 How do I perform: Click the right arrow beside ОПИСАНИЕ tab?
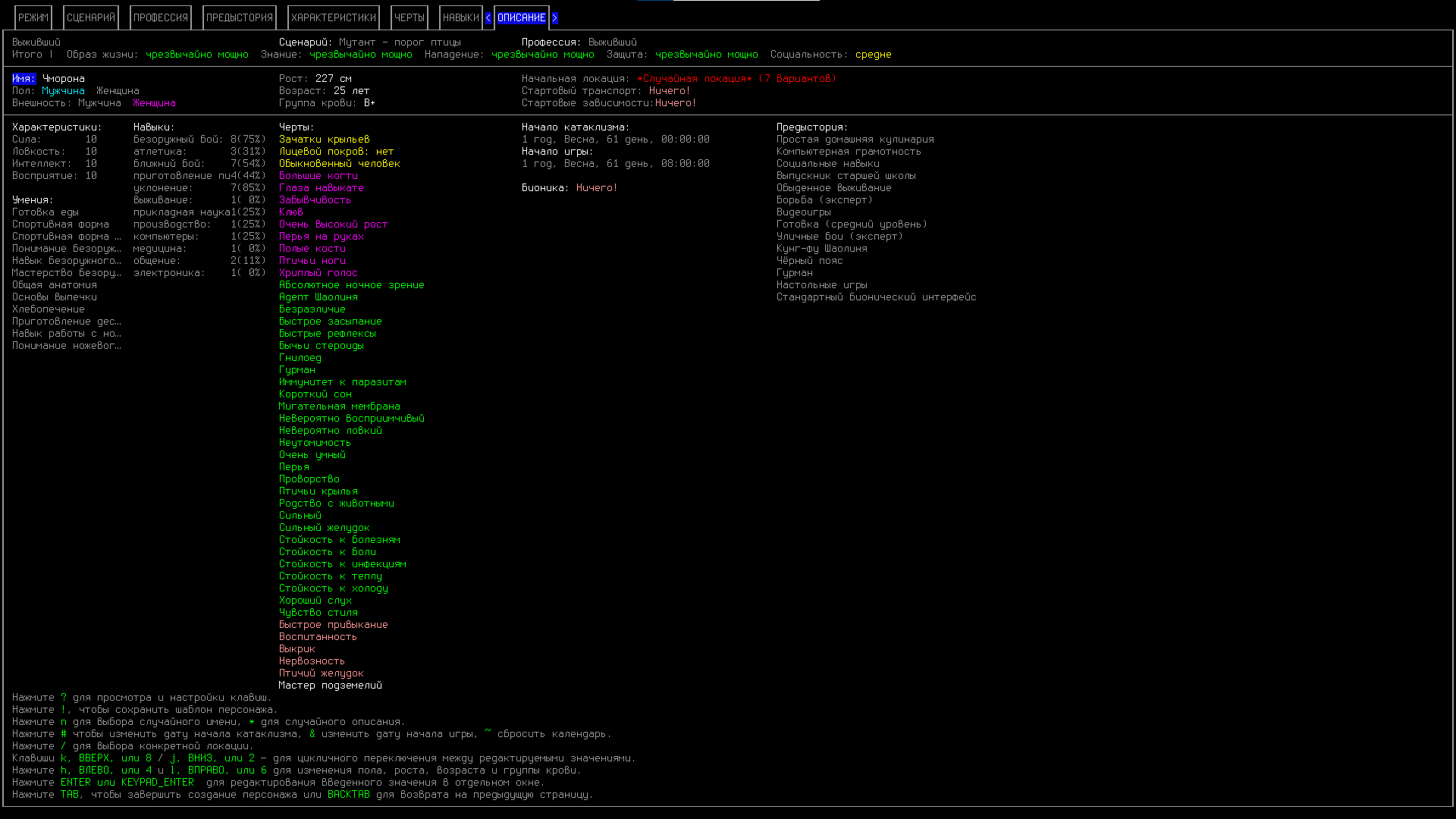[x=554, y=18]
